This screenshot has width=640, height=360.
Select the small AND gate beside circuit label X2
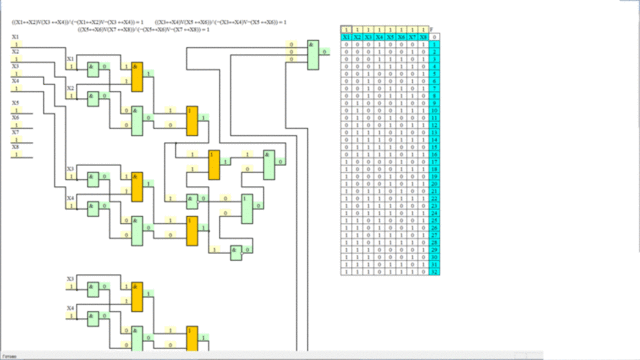[93, 99]
